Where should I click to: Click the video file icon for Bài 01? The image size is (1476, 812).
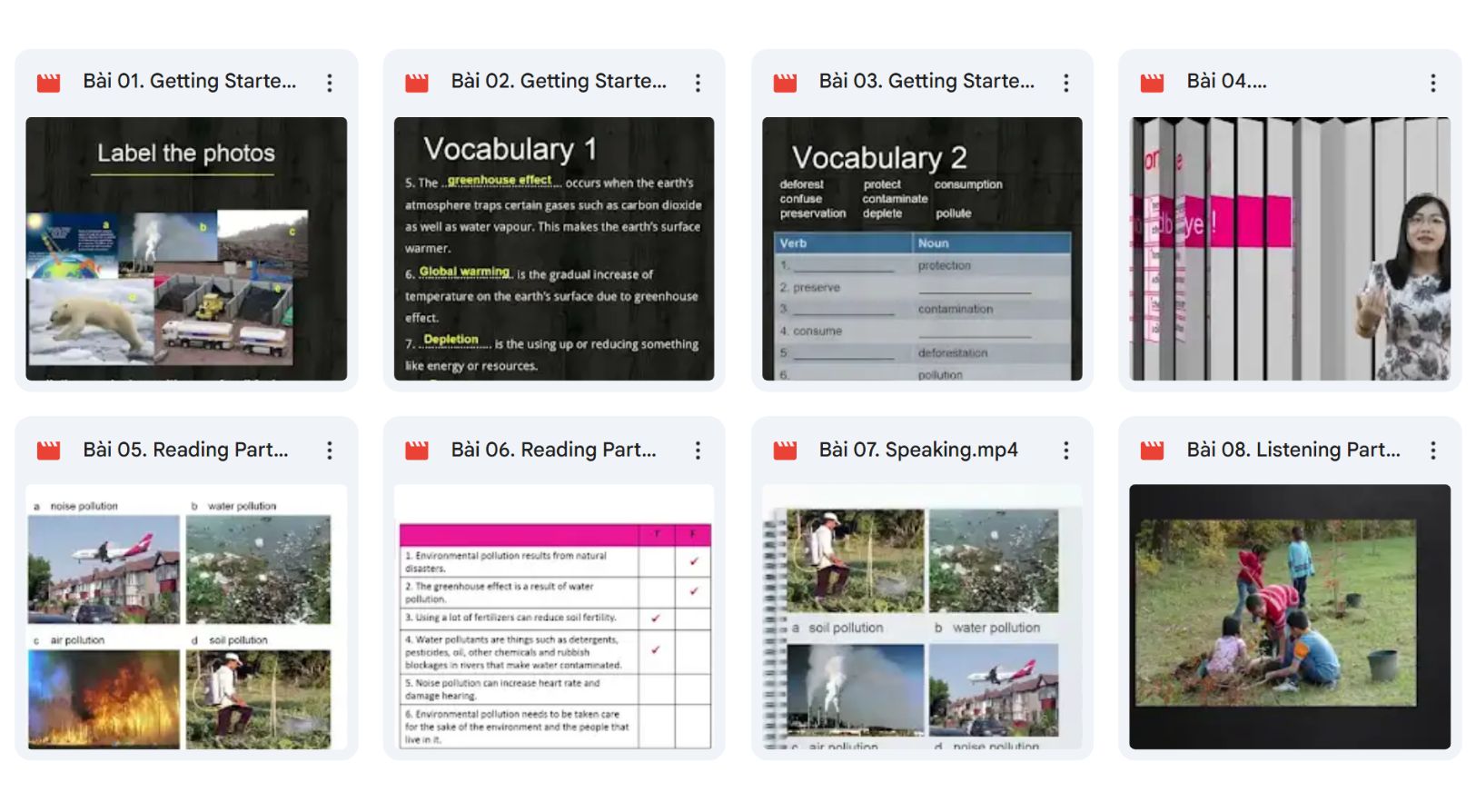[x=48, y=83]
